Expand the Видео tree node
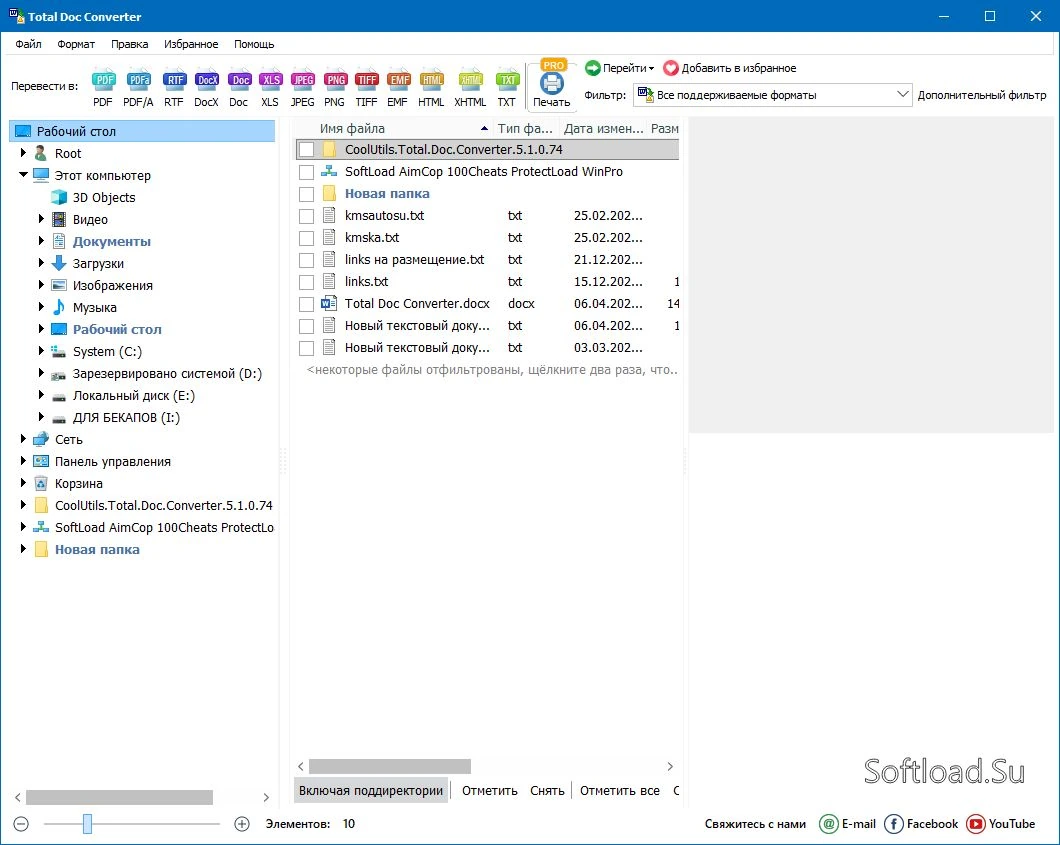Viewport: 1060px width, 845px height. [41, 219]
